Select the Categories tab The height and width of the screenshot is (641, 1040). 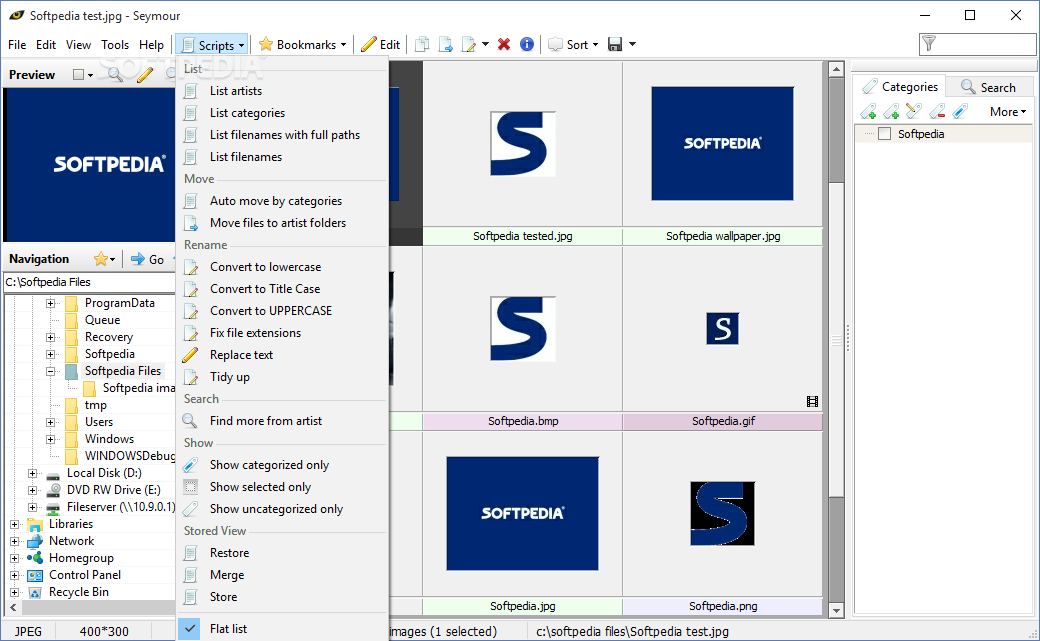[899, 87]
